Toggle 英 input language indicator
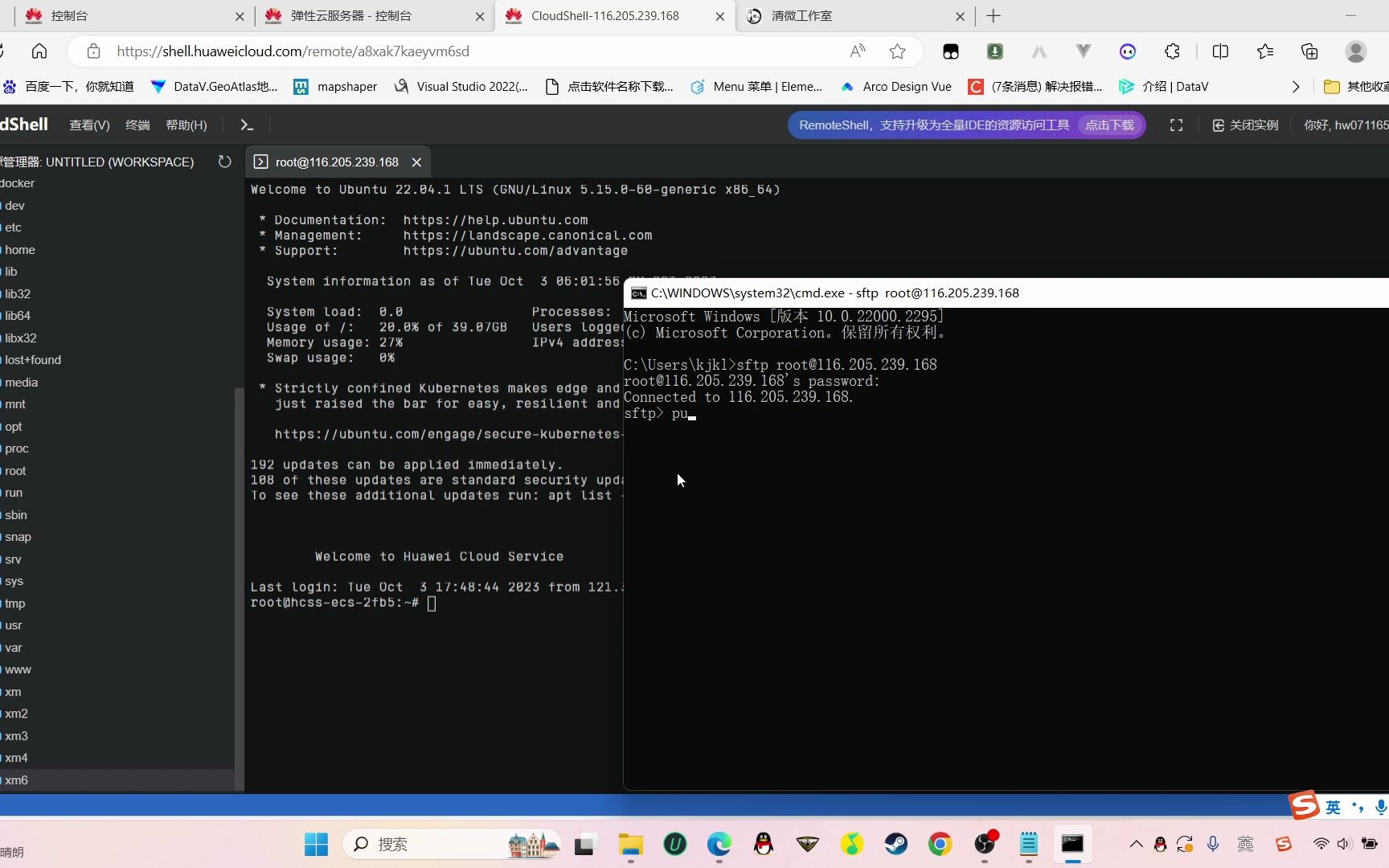 tap(1333, 807)
